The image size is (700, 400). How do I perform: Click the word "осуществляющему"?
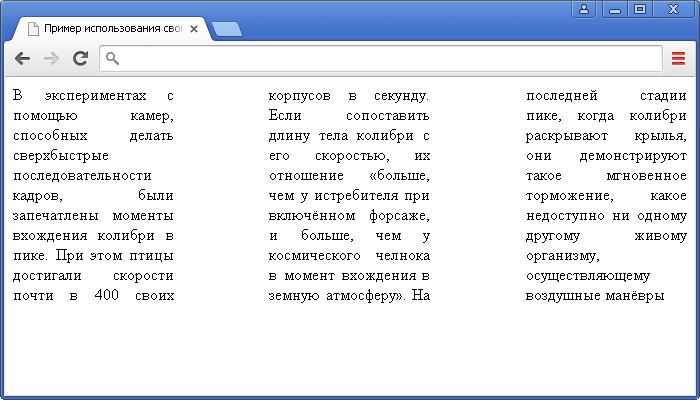coord(588,276)
